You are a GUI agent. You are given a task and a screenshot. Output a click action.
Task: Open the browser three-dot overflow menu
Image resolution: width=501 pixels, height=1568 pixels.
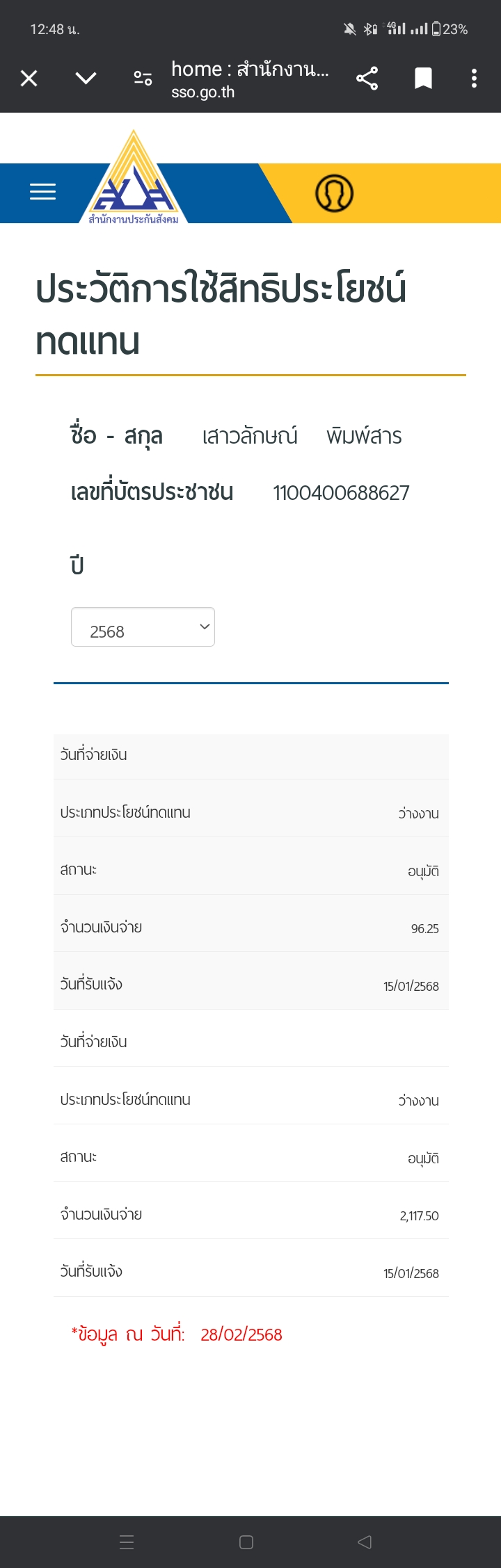point(474,78)
